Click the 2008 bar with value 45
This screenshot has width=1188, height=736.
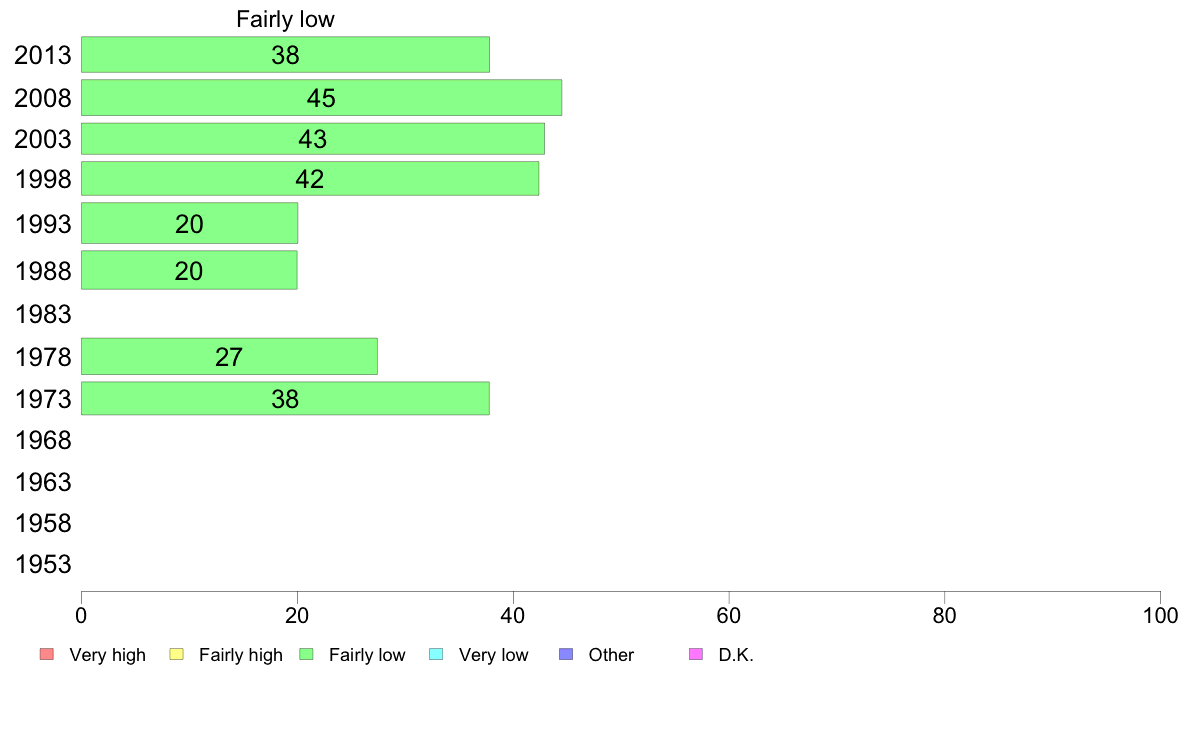tap(321, 98)
